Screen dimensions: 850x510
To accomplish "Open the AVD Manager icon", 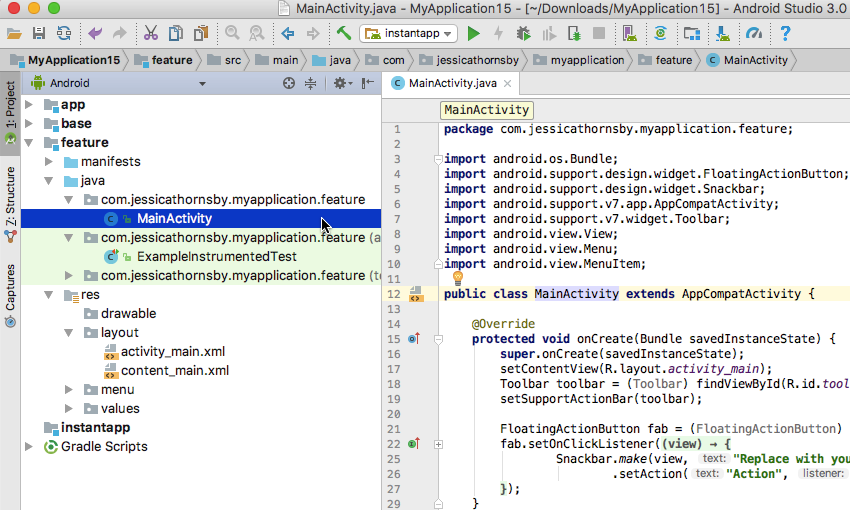I will coord(630,34).
